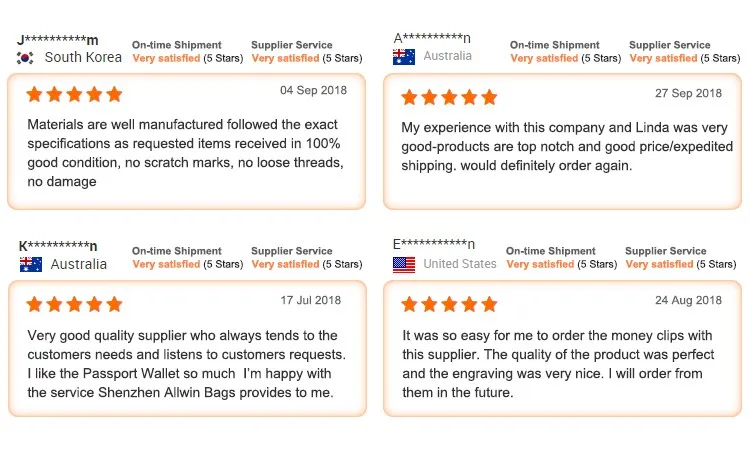Open the review mentioning Passport Wallet
Screen dimensions: 750x450
pos(187,348)
